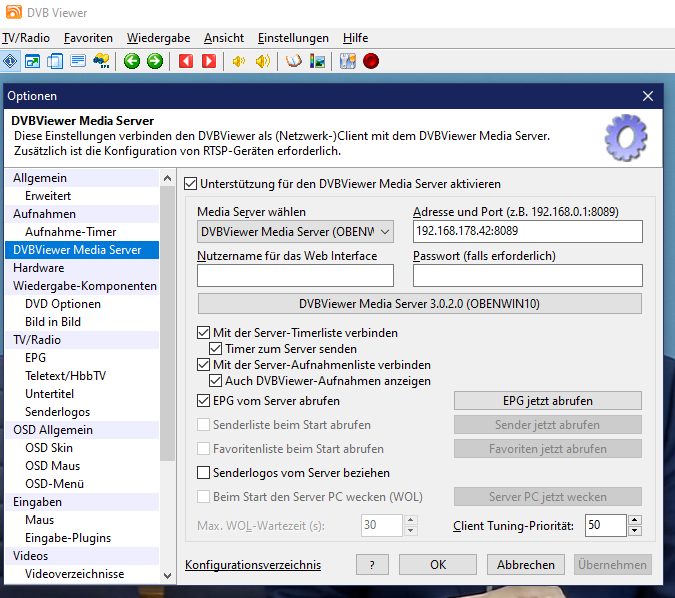The height and width of the screenshot is (598, 675).
Task: Decrease Client Tuning-Priorität with down arrow
Action: click(635, 531)
